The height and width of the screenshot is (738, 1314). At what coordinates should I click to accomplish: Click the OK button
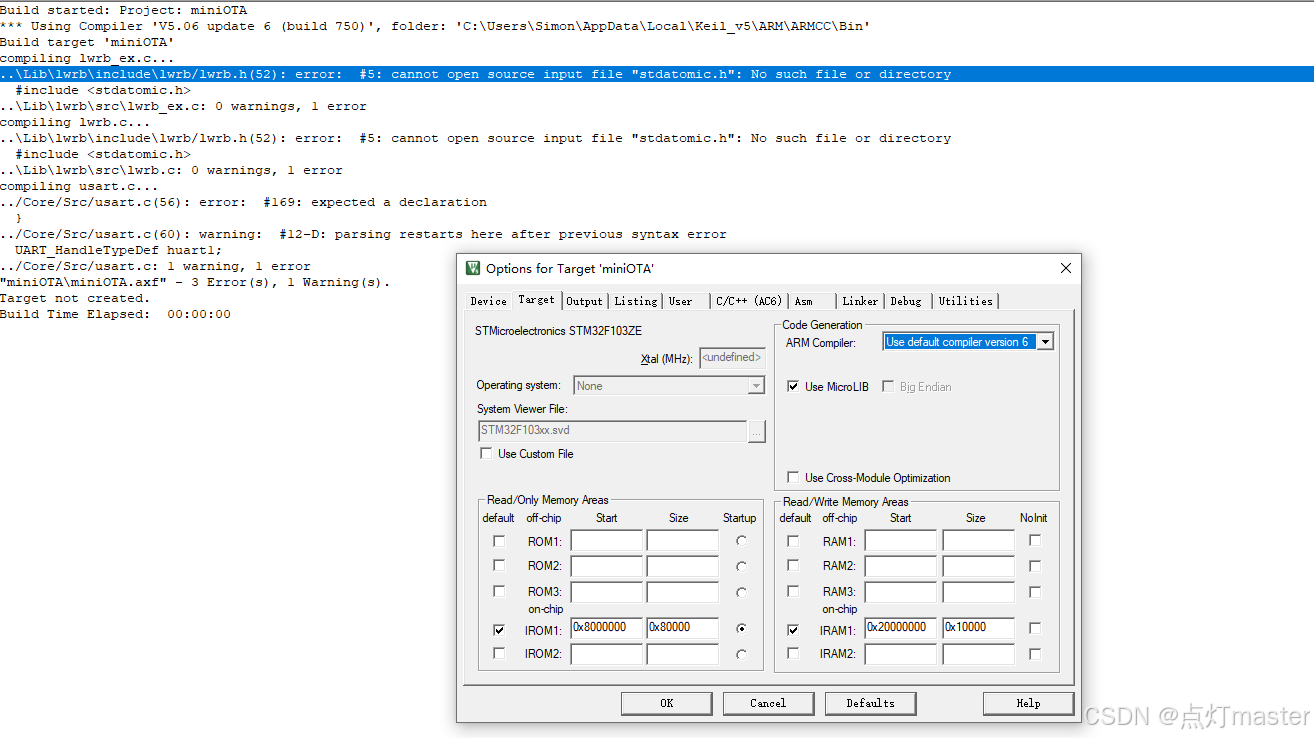666,703
